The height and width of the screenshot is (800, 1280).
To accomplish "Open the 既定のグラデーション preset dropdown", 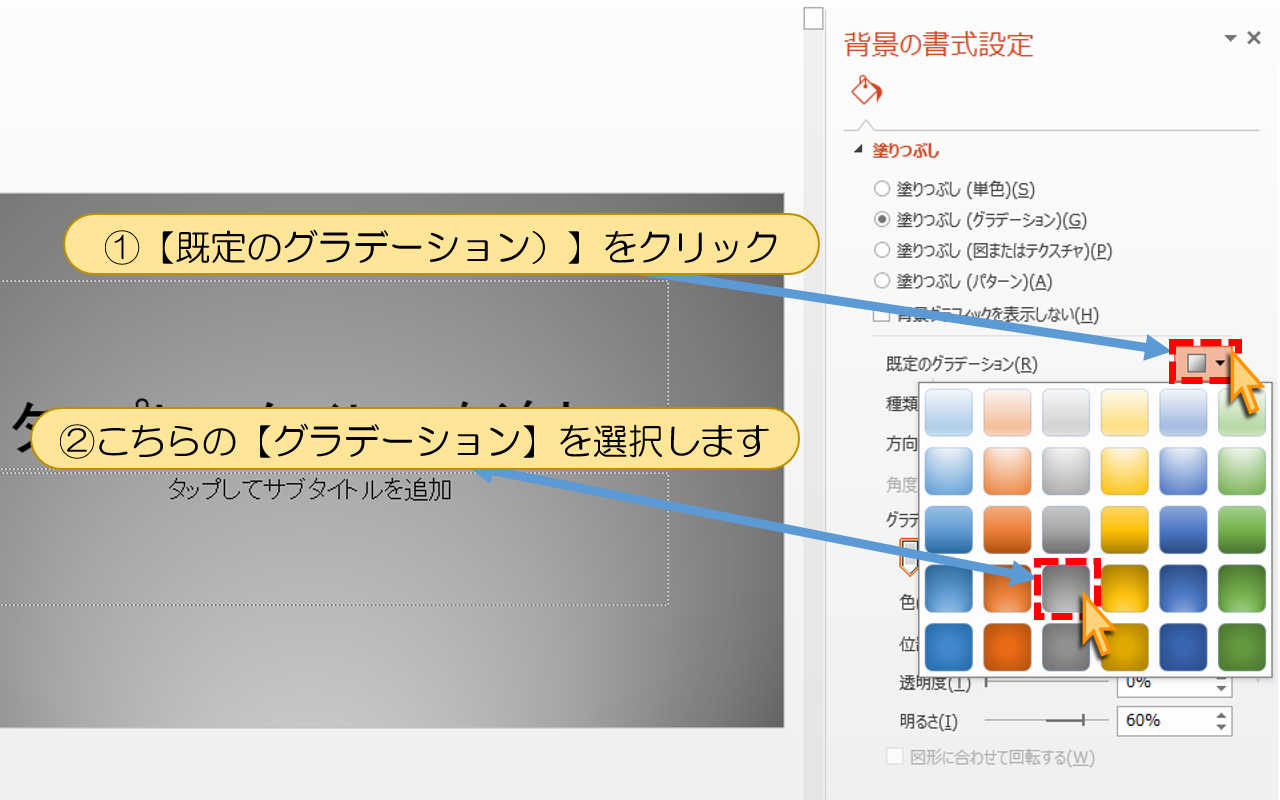I will 1206,363.
